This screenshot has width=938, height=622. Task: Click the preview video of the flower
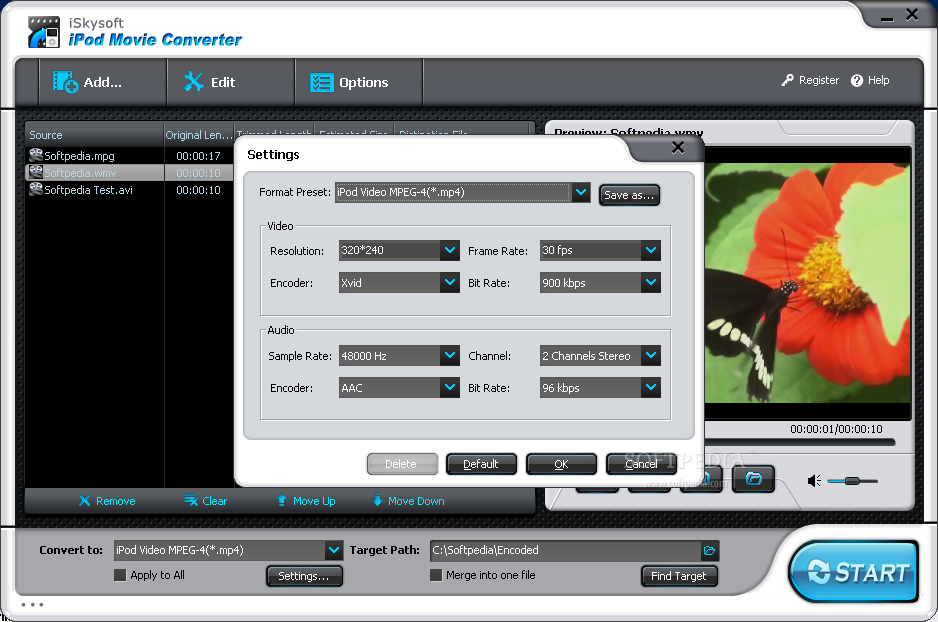pos(808,282)
